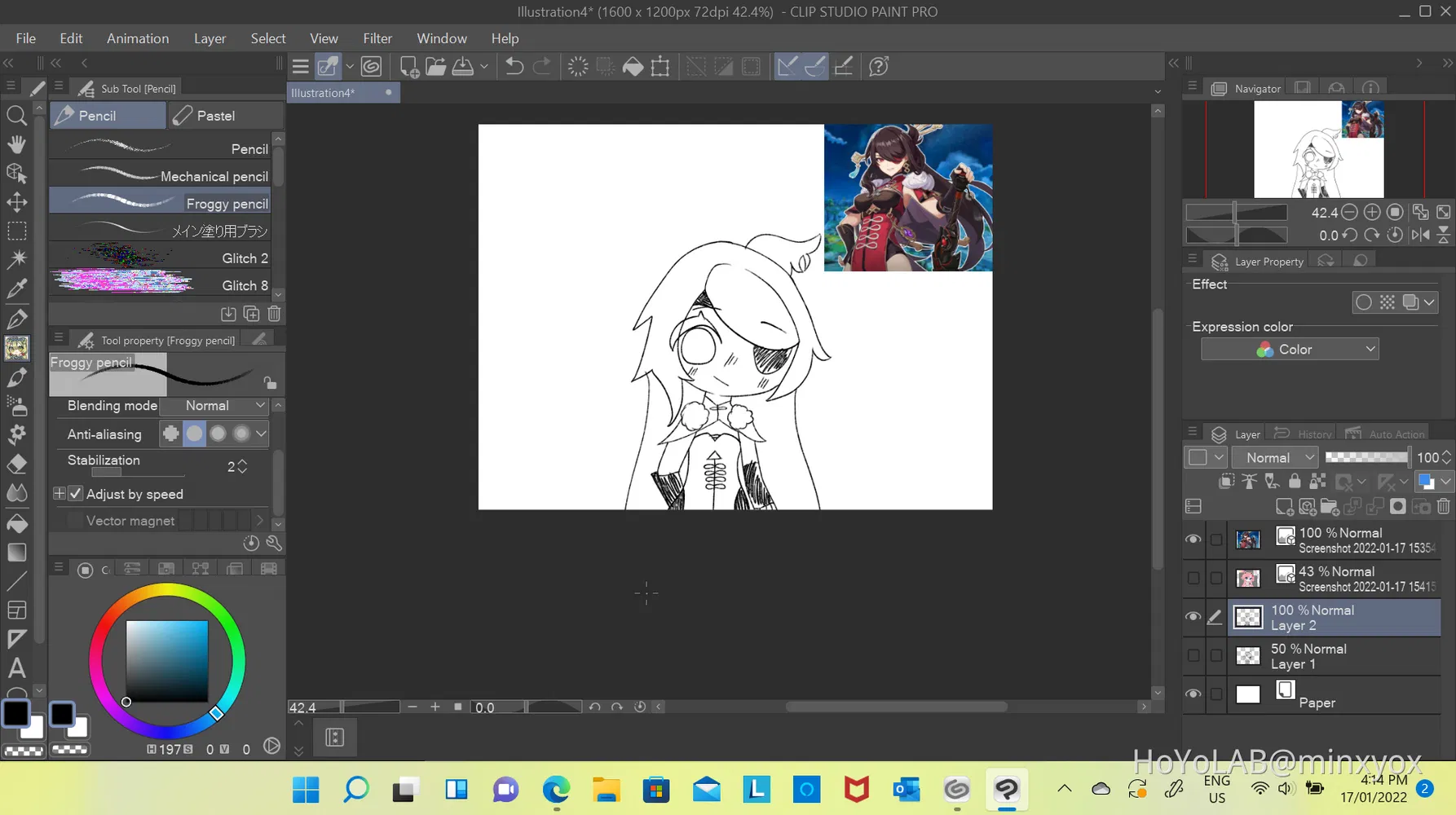This screenshot has width=1456, height=815.
Task: Click the Save icon in toolbar
Action: point(463,67)
